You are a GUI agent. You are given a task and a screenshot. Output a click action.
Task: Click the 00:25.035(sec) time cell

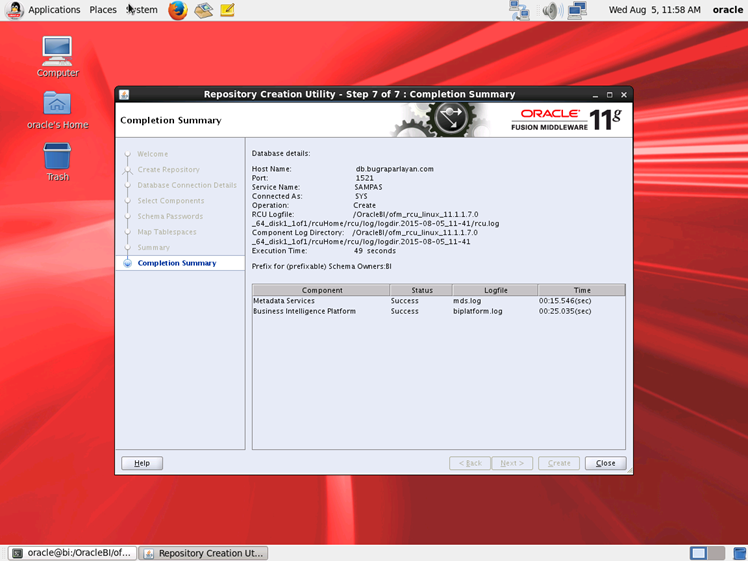[x=565, y=312]
